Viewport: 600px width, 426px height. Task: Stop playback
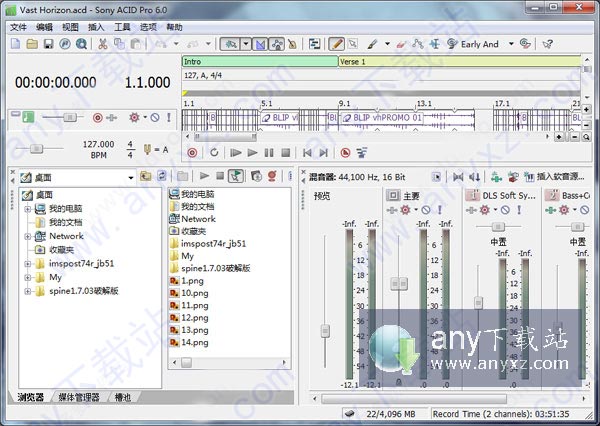click(x=285, y=153)
